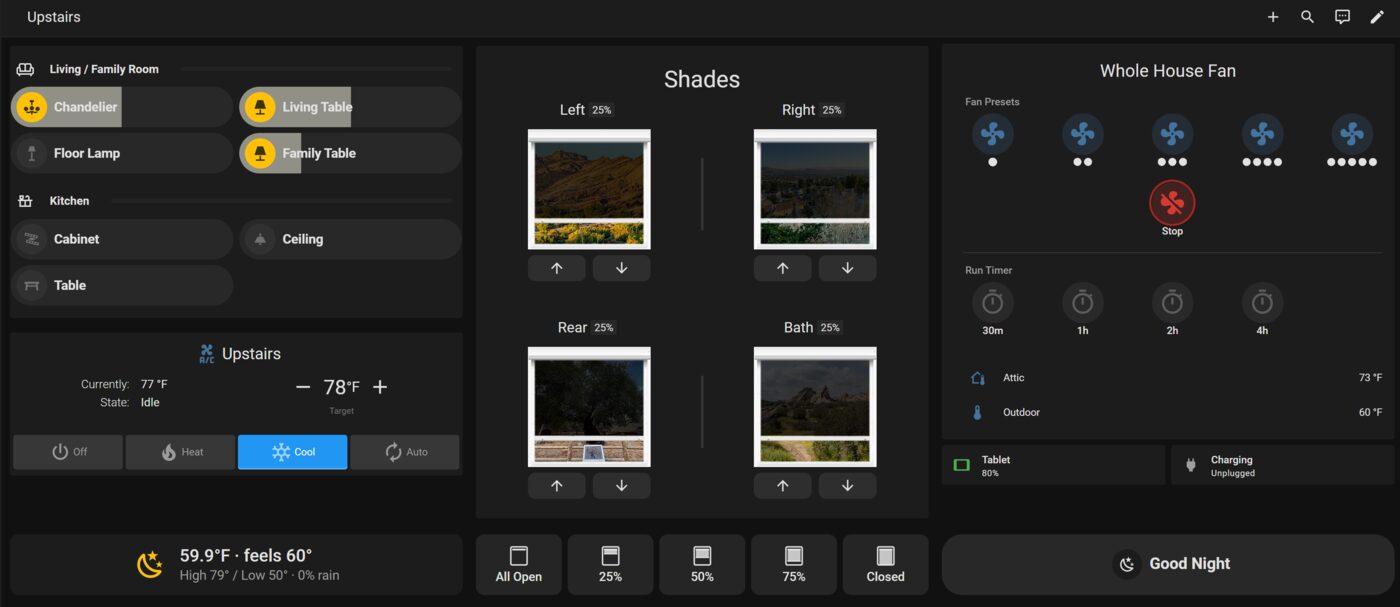This screenshot has width=1400, height=607.
Task: Turn on the Kitchen Table light
Action: coord(122,285)
